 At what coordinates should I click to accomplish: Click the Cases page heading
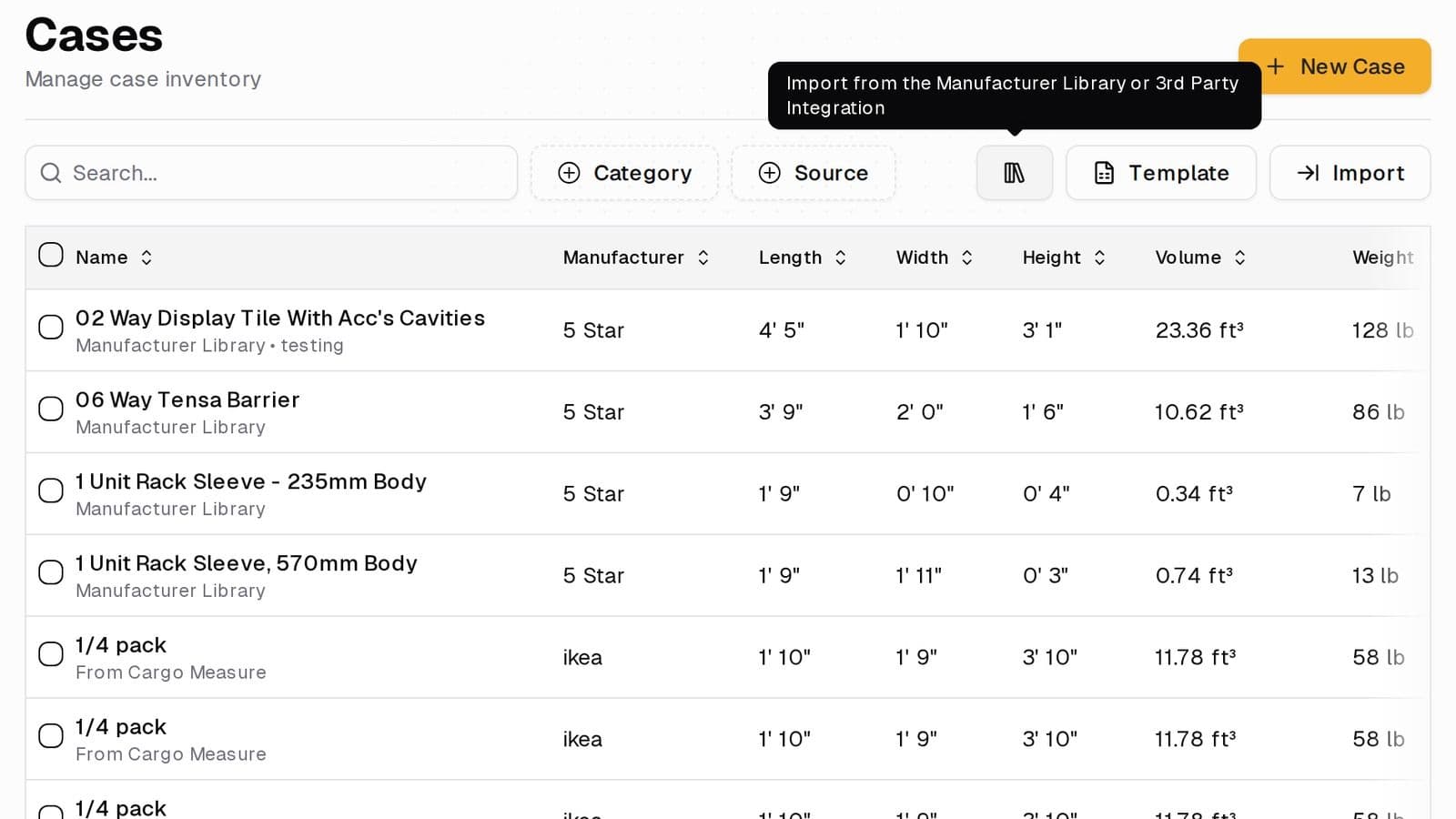click(94, 35)
